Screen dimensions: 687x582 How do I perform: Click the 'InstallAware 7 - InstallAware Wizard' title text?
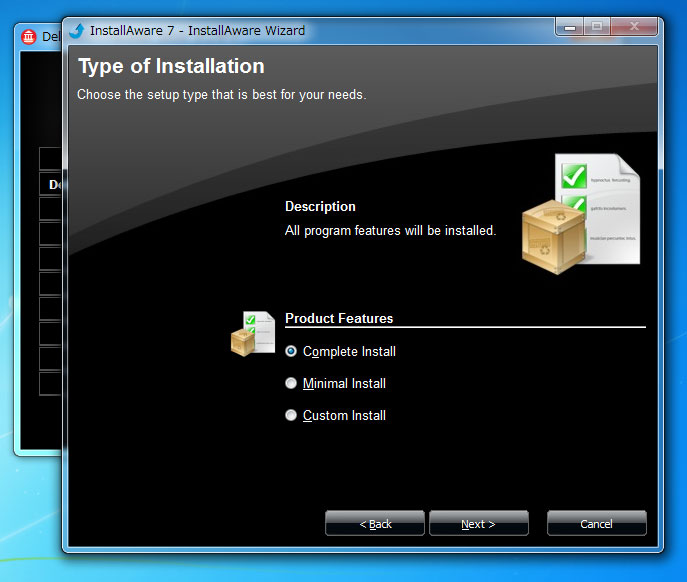198,31
